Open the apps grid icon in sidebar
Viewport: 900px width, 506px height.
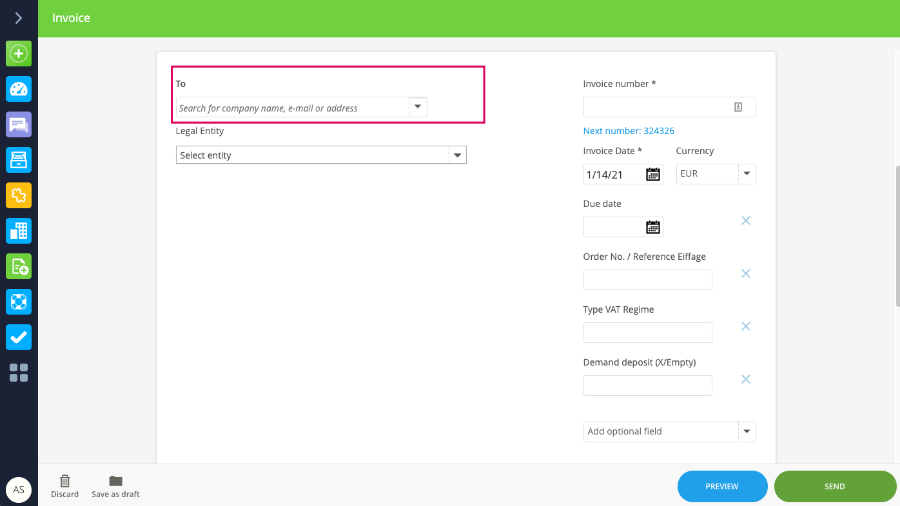pos(19,373)
